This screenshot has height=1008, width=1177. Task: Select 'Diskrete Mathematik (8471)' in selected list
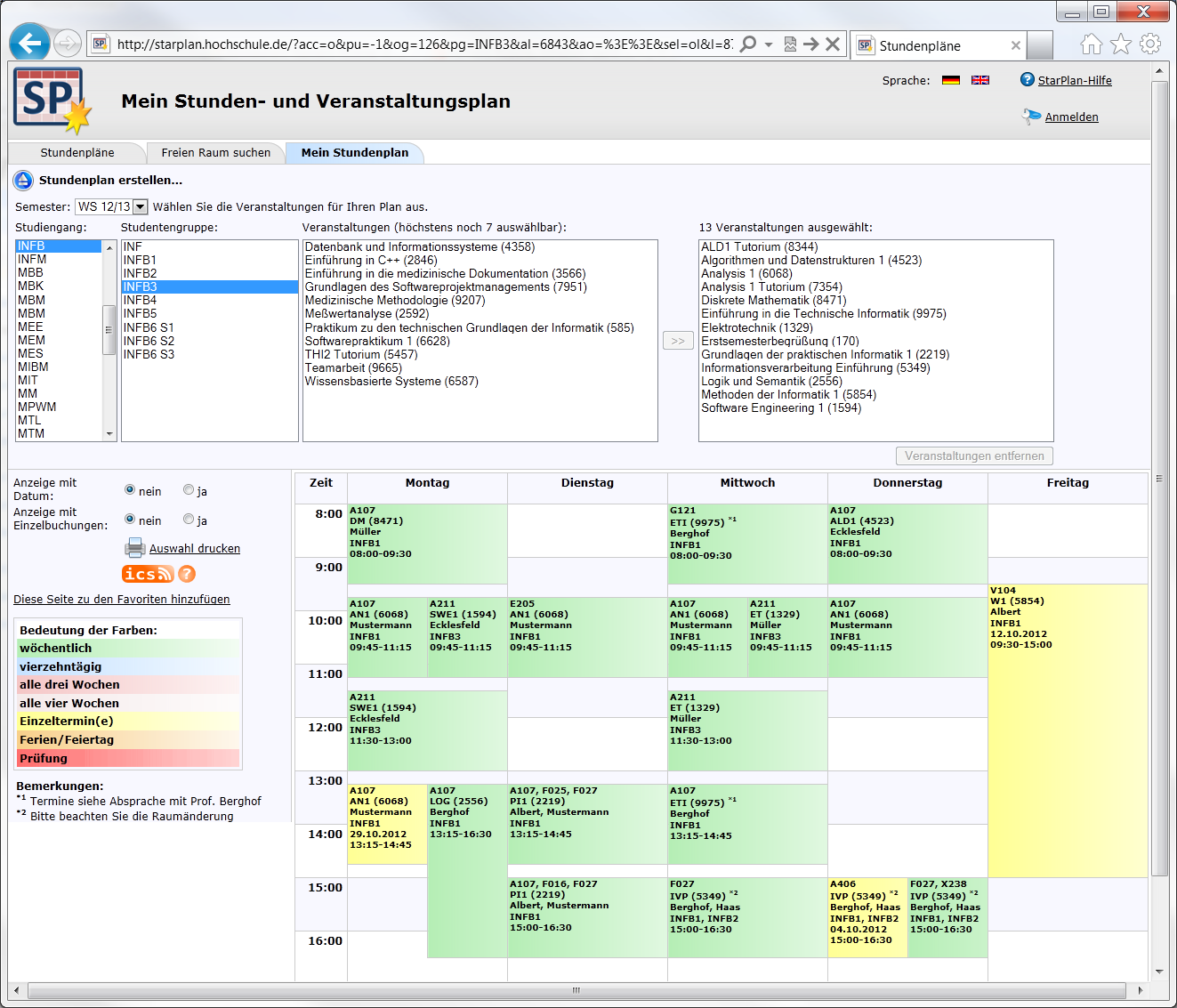point(876,300)
